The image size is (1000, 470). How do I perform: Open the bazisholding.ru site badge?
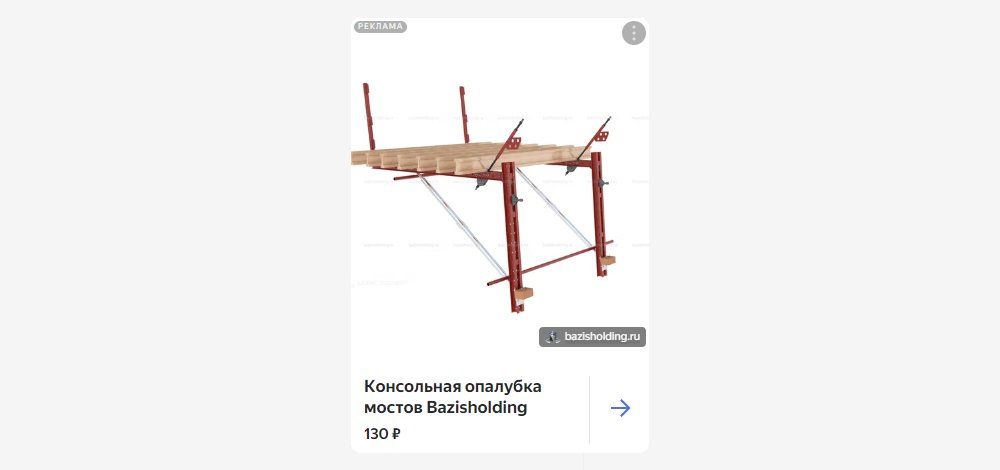(x=592, y=337)
